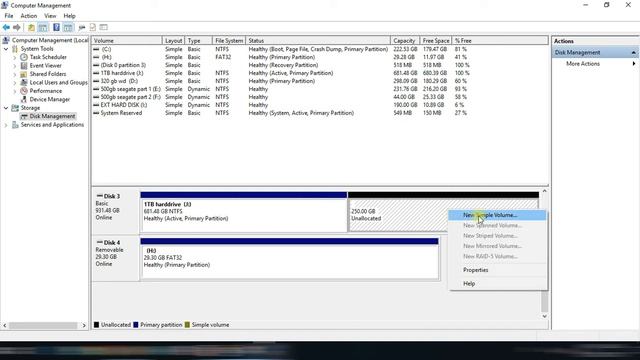The image size is (640, 360).
Task: Click the Device Manager icon
Action: [x=24, y=99]
